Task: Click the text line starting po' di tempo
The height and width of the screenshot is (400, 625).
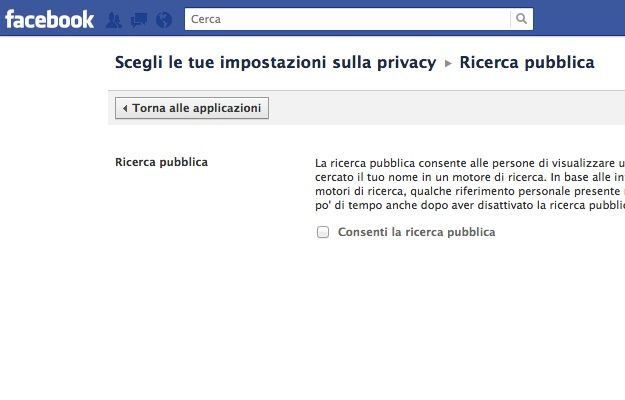Action: (470, 205)
